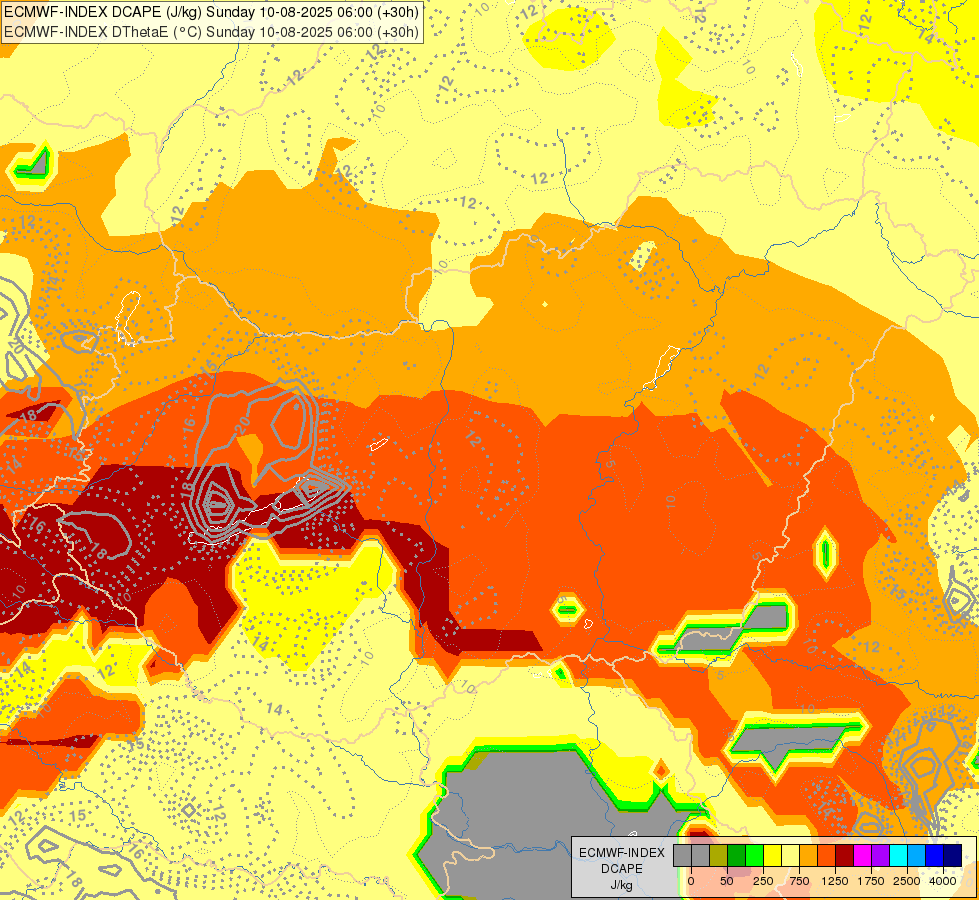
Task: Click the DCAPE (J/kg) title line
Action: [211, 12]
